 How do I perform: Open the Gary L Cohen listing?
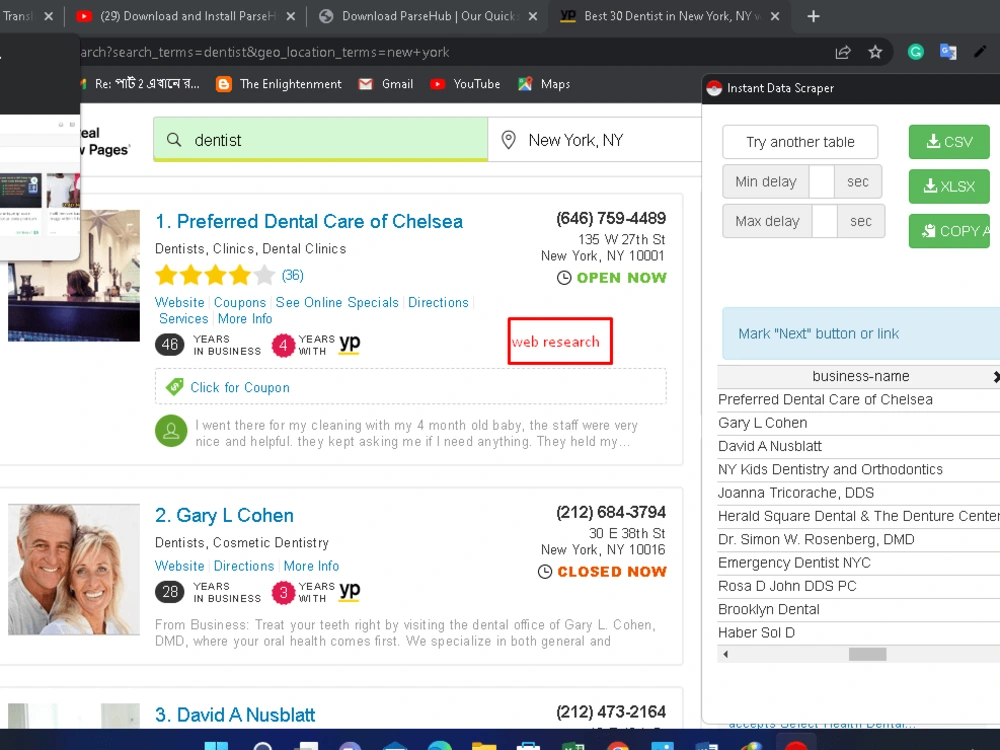tap(224, 515)
